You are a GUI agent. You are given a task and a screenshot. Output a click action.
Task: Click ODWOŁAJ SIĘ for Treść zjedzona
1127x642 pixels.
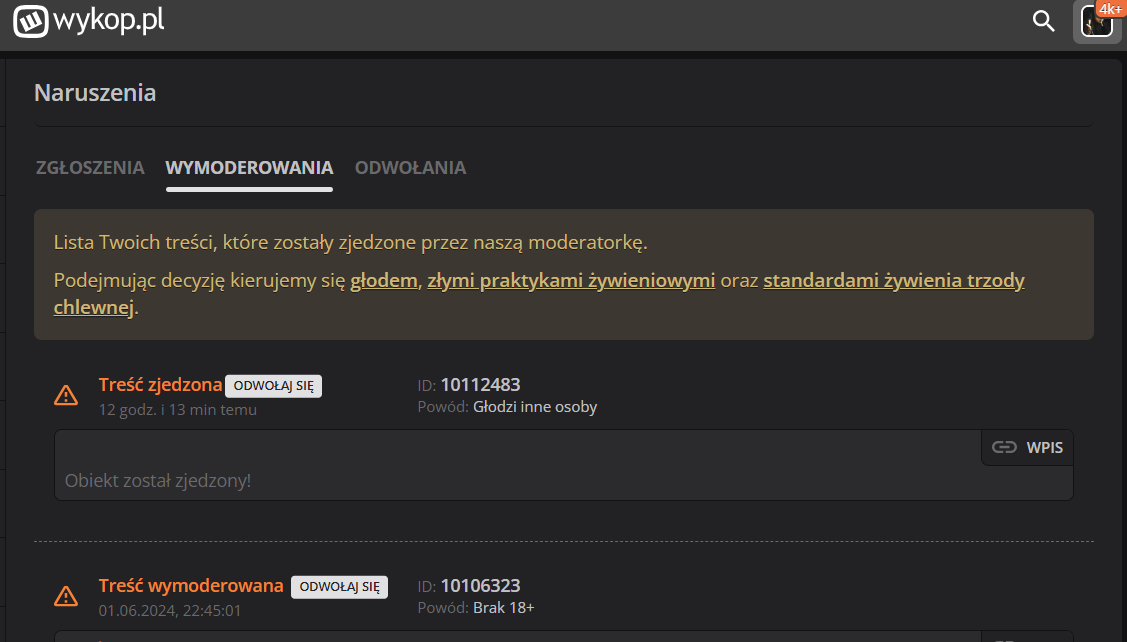click(x=274, y=386)
